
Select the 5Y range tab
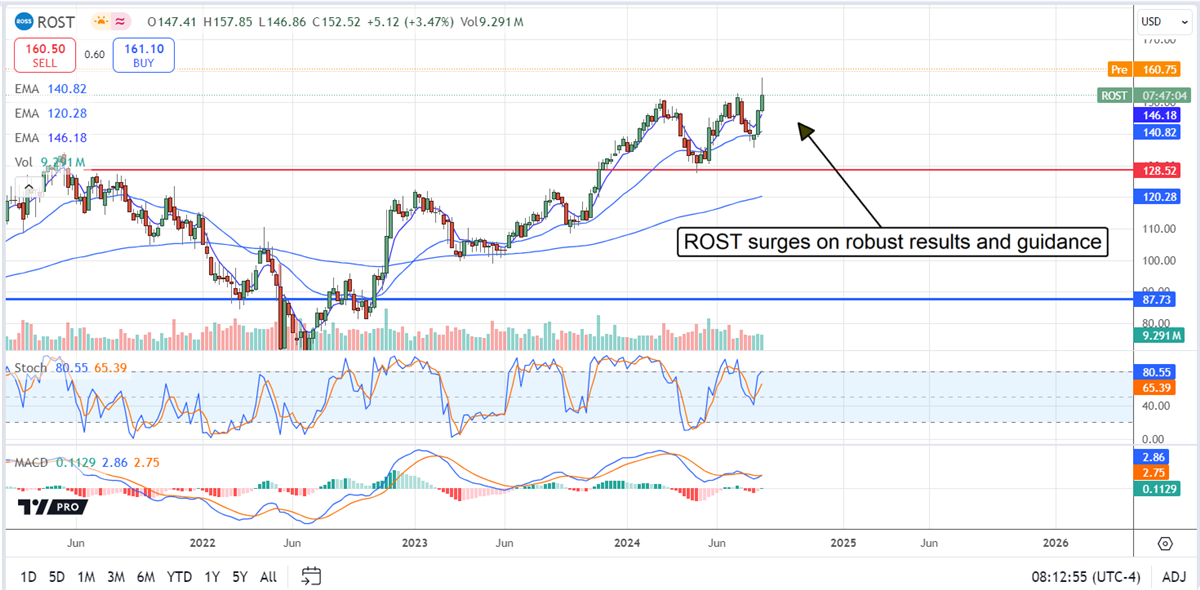click(240, 577)
